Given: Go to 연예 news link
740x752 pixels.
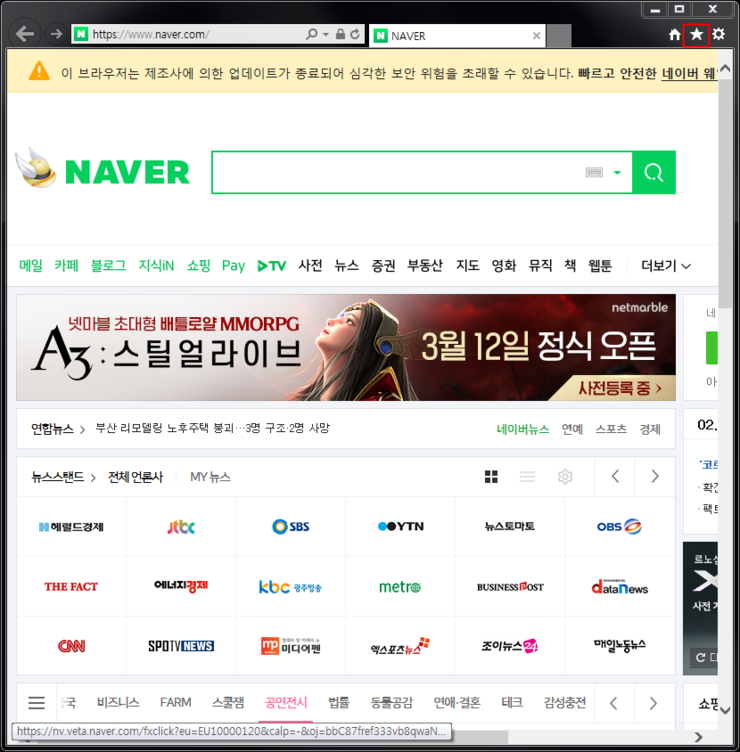Looking at the screenshot, I should [572, 429].
